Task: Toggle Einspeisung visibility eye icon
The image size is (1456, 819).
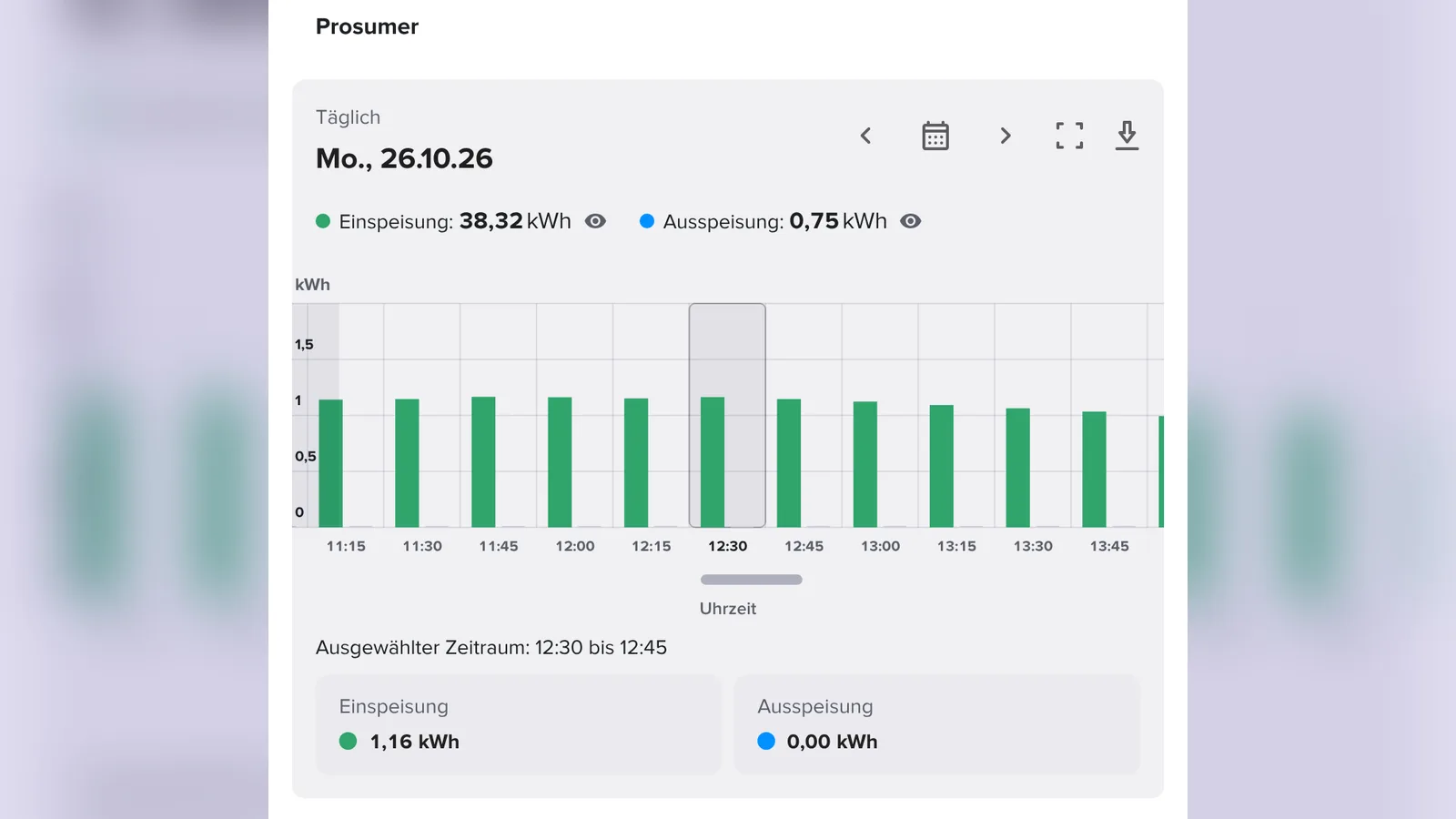Action: pos(595,221)
